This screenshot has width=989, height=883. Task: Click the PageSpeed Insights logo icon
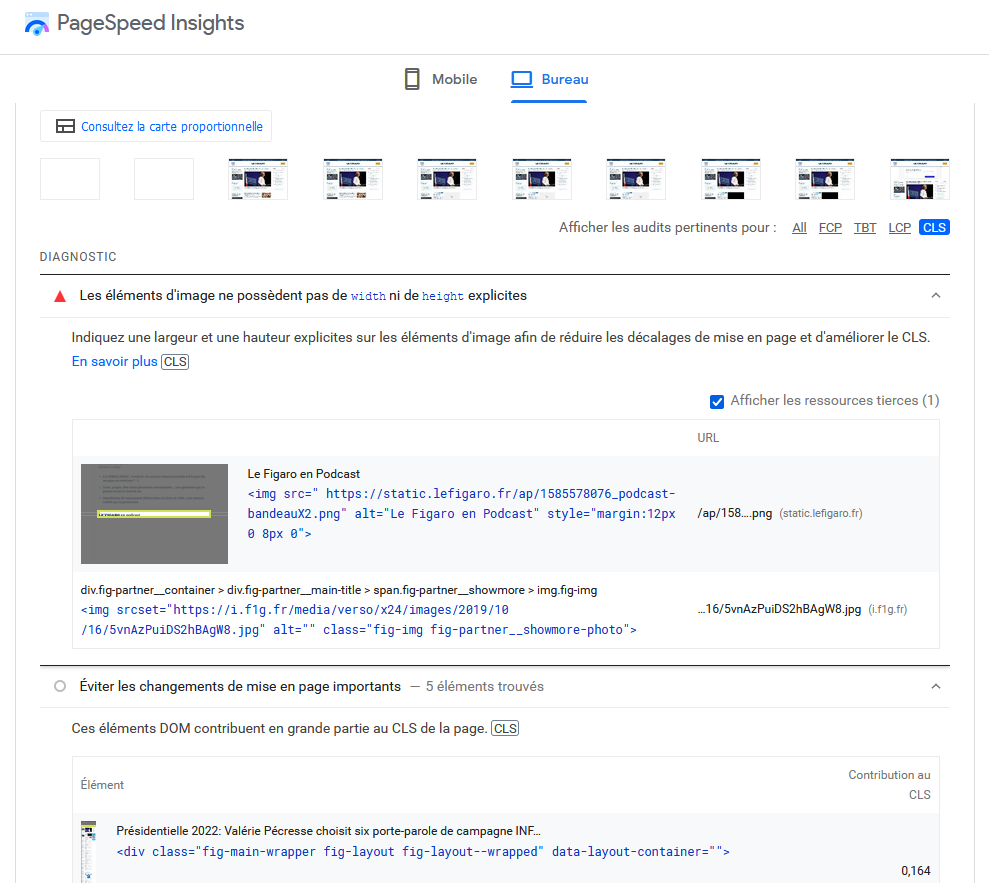click(x=37, y=24)
